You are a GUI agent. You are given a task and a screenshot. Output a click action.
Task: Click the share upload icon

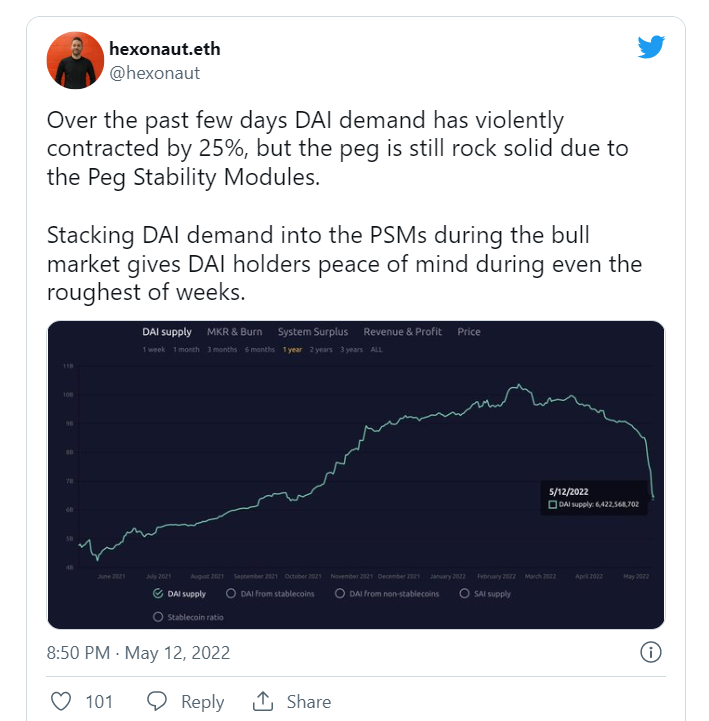(x=263, y=701)
